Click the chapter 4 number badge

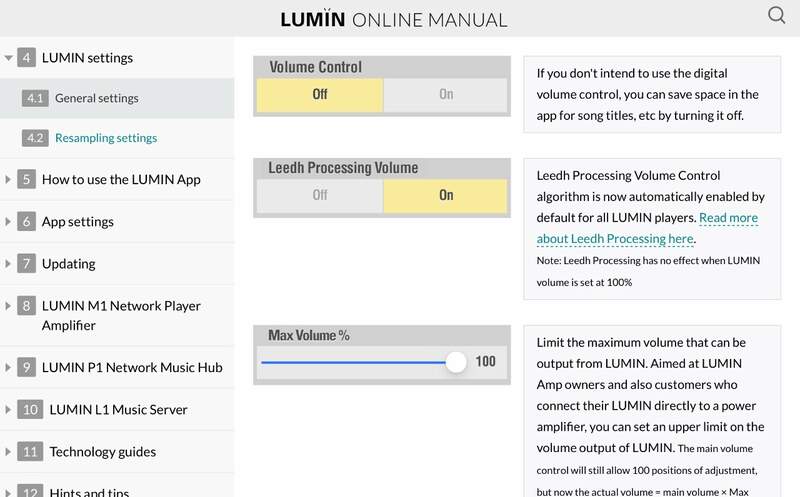pos(27,58)
